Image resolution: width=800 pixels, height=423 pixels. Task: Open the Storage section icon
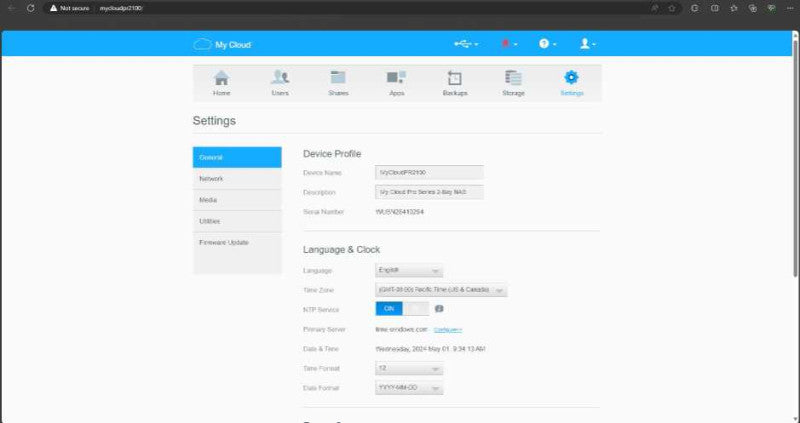[x=513, y=78]
